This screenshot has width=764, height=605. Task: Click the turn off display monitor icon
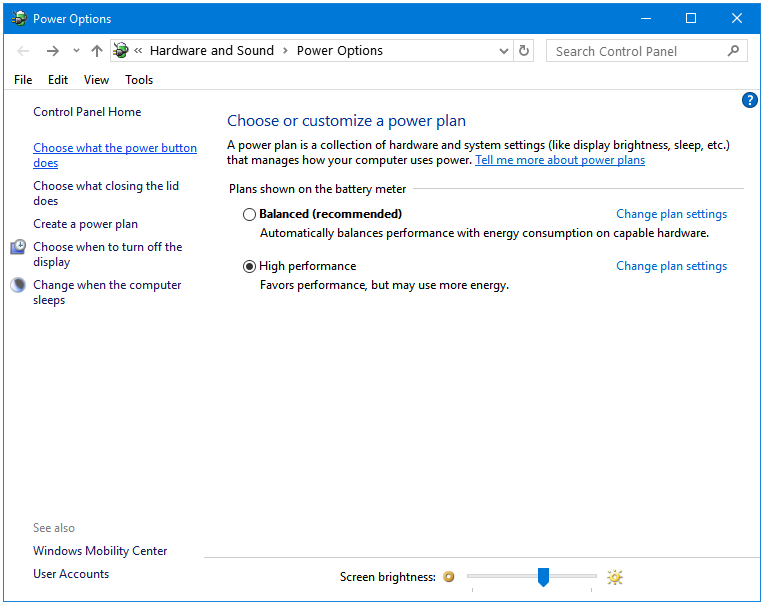pos(19,247)
